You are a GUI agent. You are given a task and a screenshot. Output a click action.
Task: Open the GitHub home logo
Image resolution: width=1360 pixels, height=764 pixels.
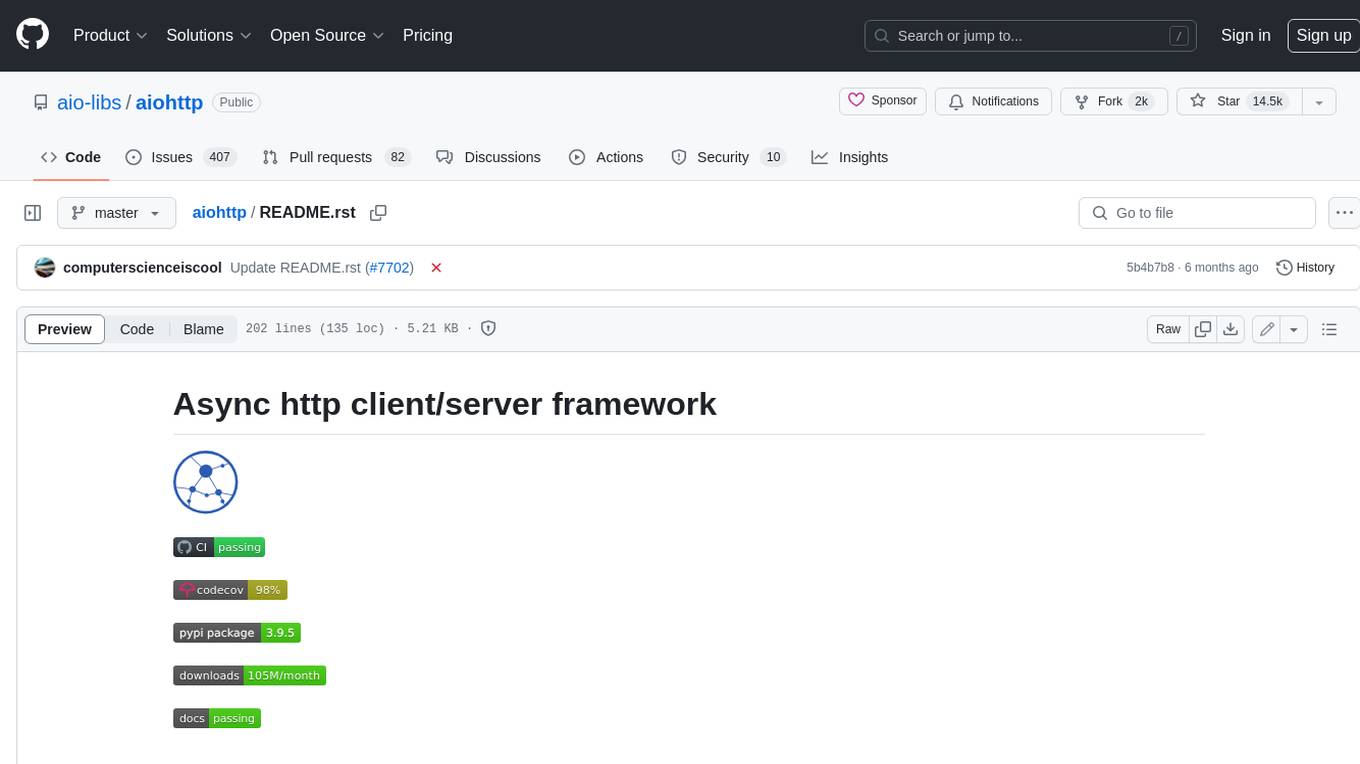[32, 35]
